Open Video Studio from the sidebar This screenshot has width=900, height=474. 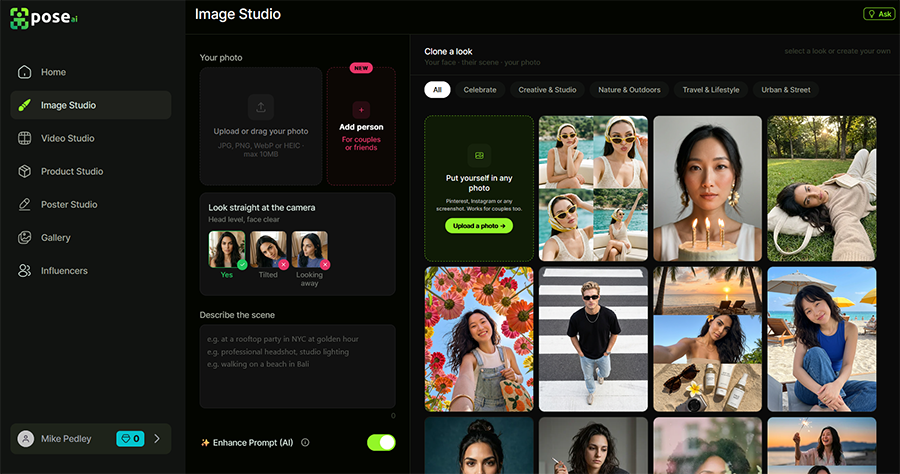pyautogui.click(x=91, y=138)
